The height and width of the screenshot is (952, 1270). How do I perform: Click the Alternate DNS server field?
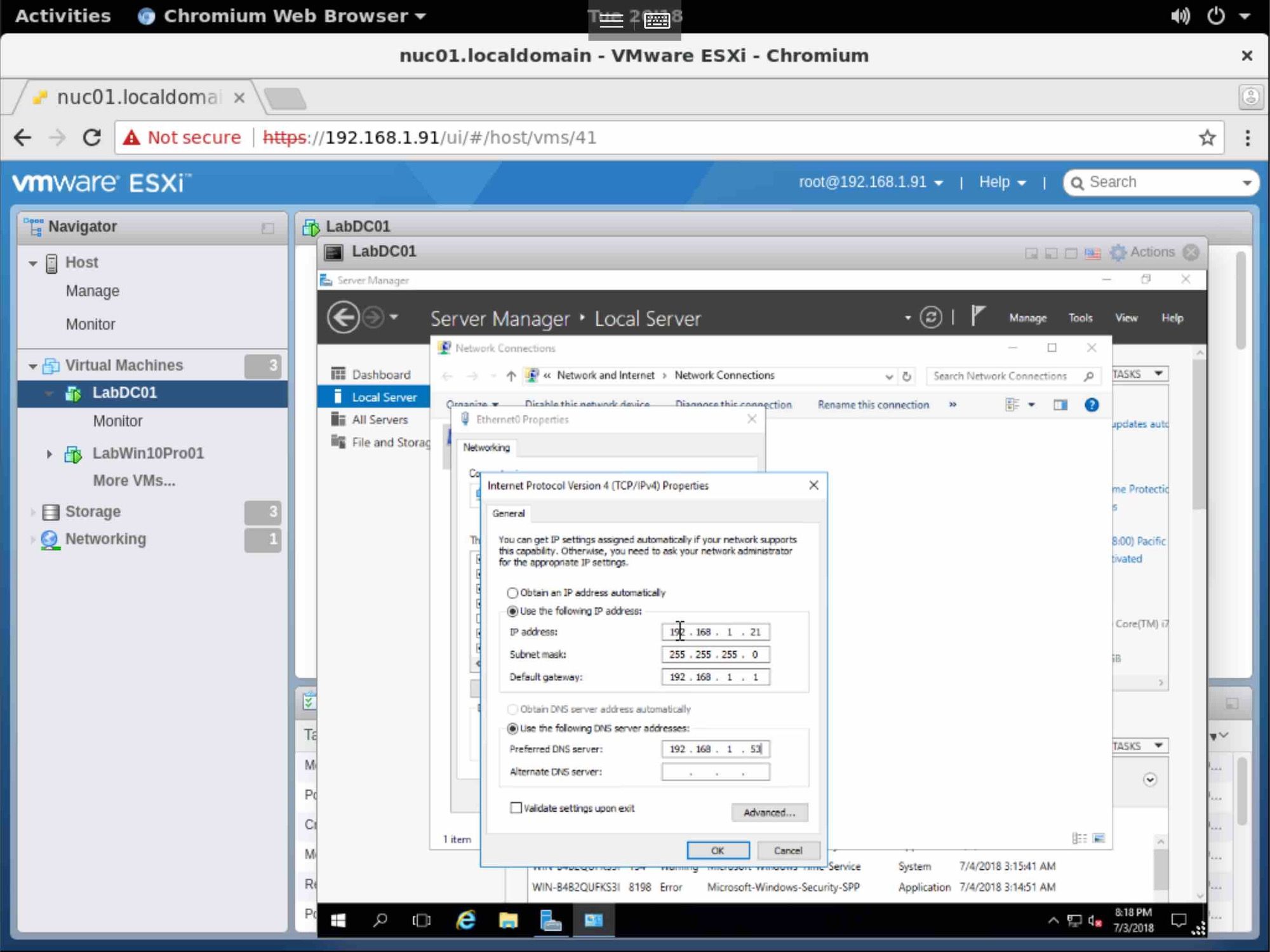click(715, 772)
